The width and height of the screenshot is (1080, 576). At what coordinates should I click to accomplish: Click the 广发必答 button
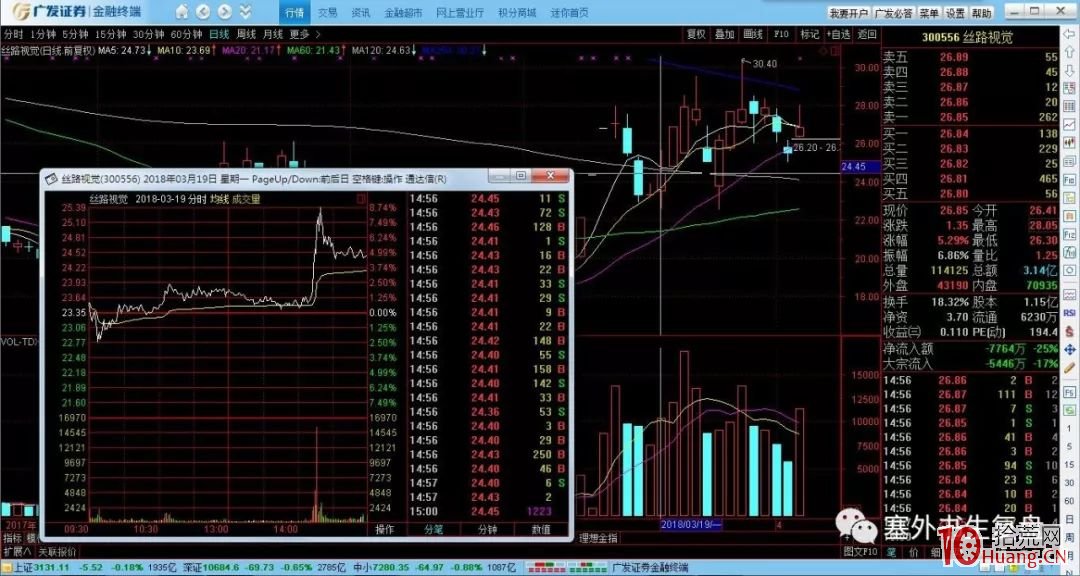(893, 13)
